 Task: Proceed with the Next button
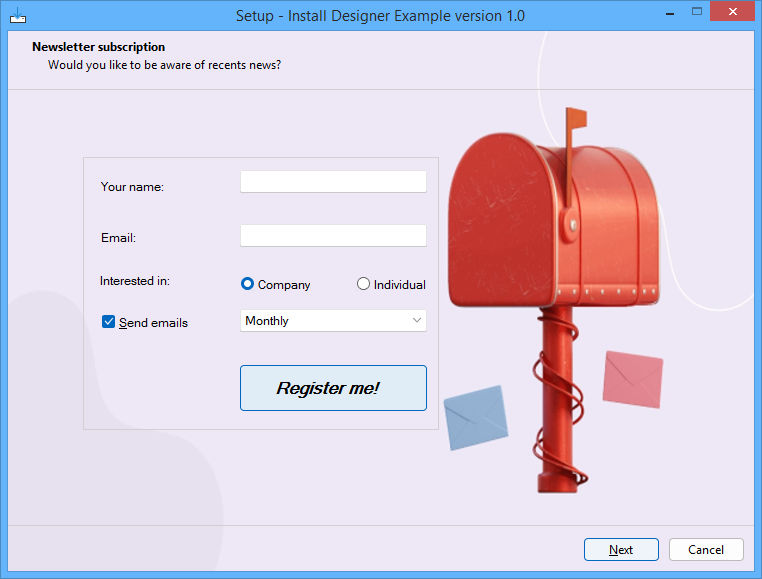[621, 550]
